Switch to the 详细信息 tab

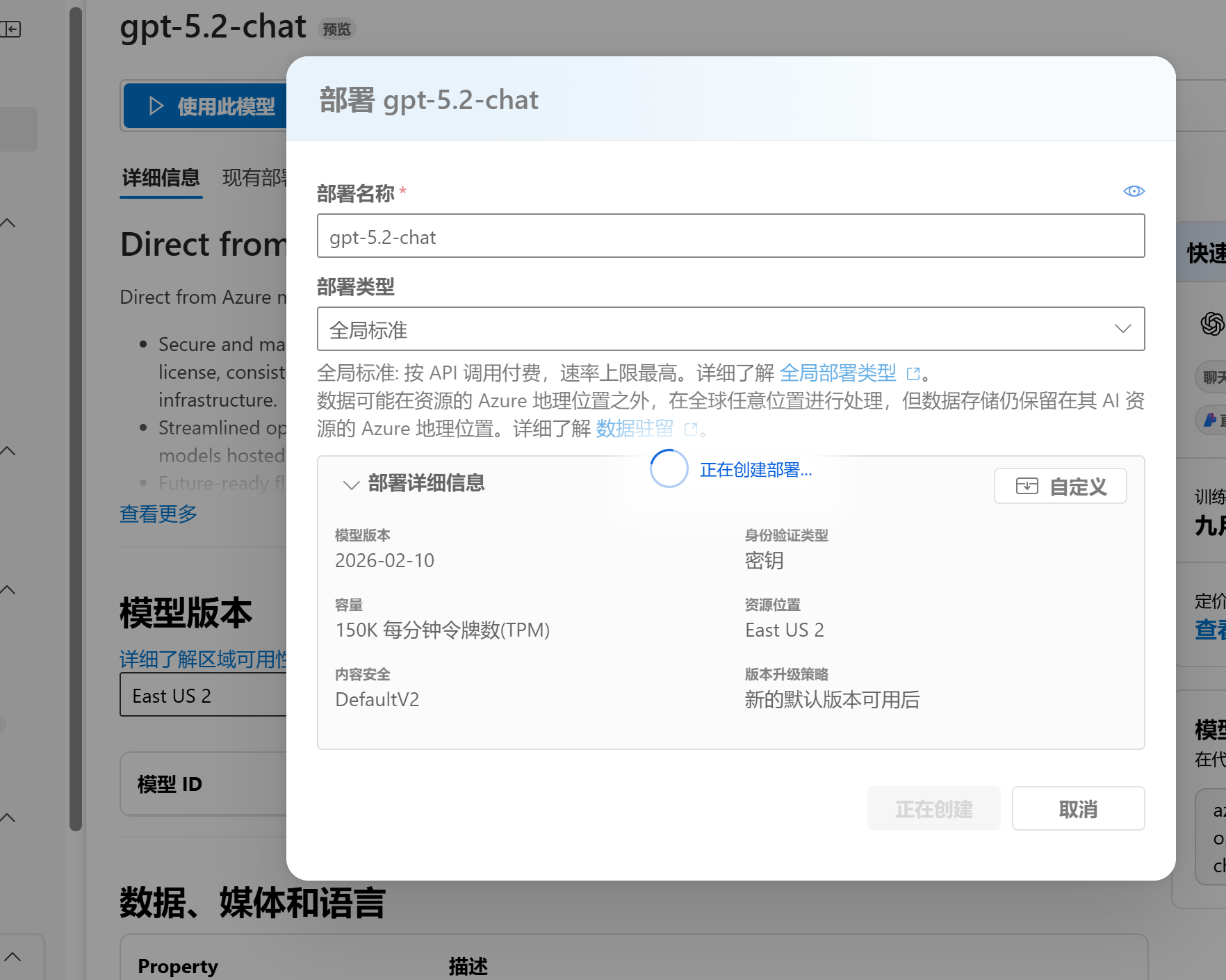[161, 178]
